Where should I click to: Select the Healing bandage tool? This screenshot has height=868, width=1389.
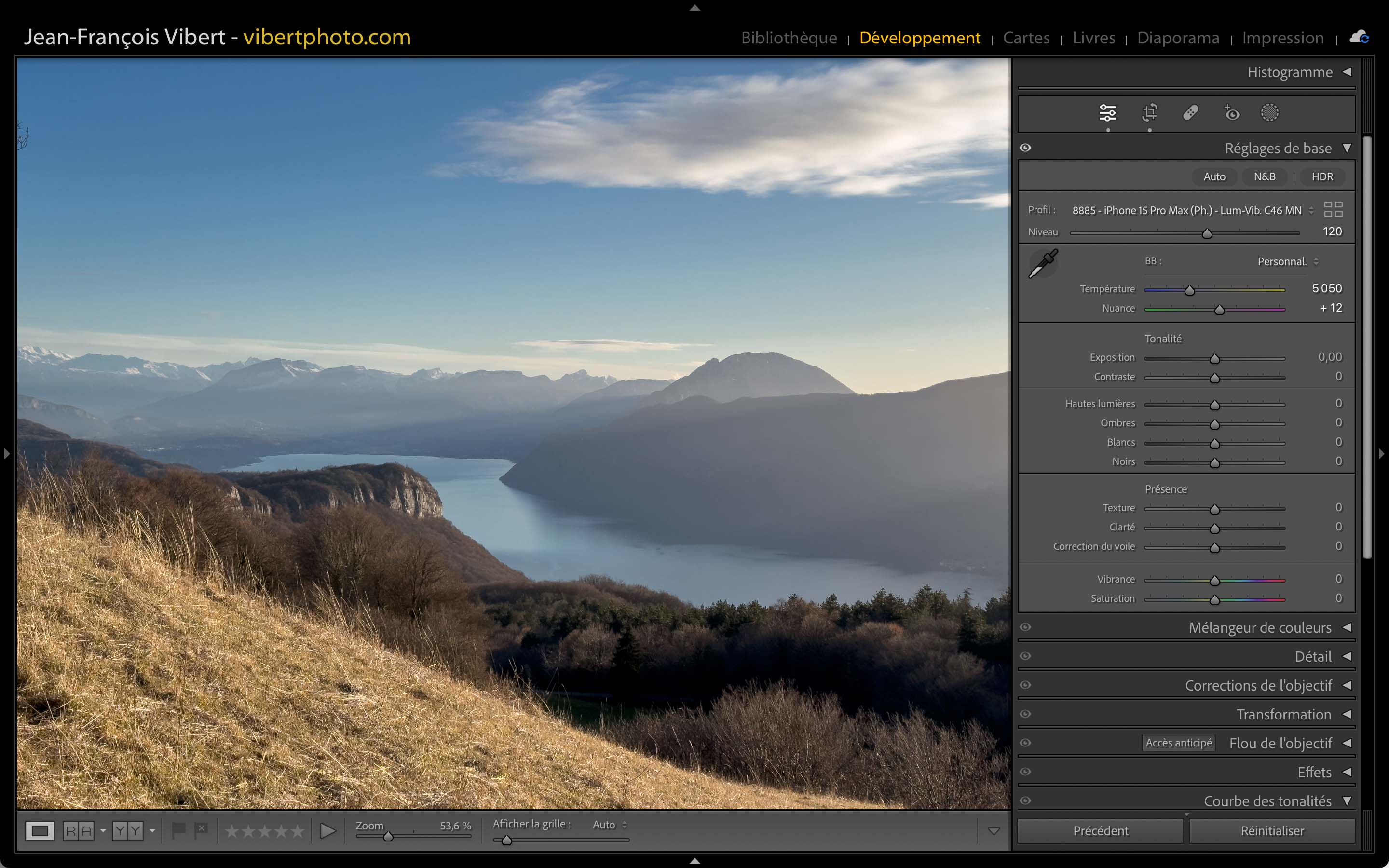point(1190,113)
